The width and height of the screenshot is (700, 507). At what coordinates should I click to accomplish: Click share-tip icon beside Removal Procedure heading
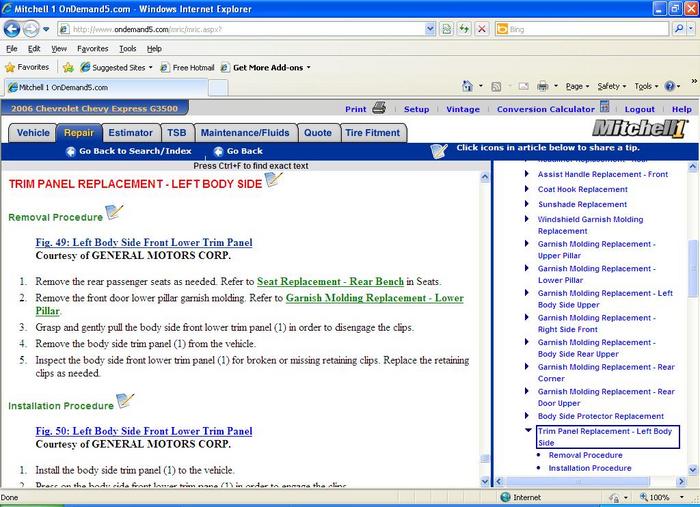click(114, 212)
